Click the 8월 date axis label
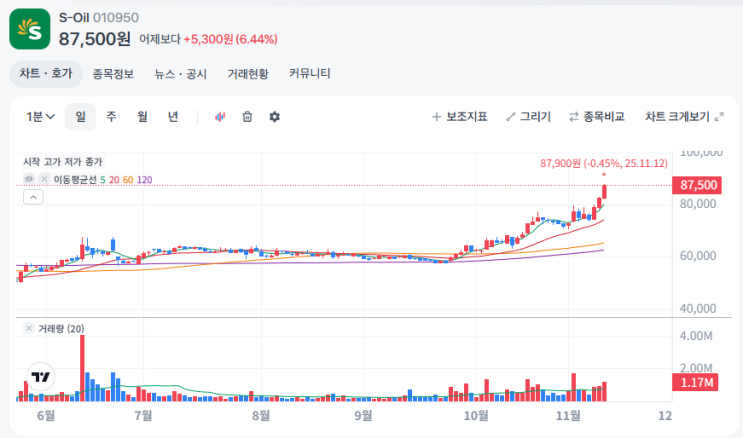This screenshot has height=438, width=743. coord(261,416)
